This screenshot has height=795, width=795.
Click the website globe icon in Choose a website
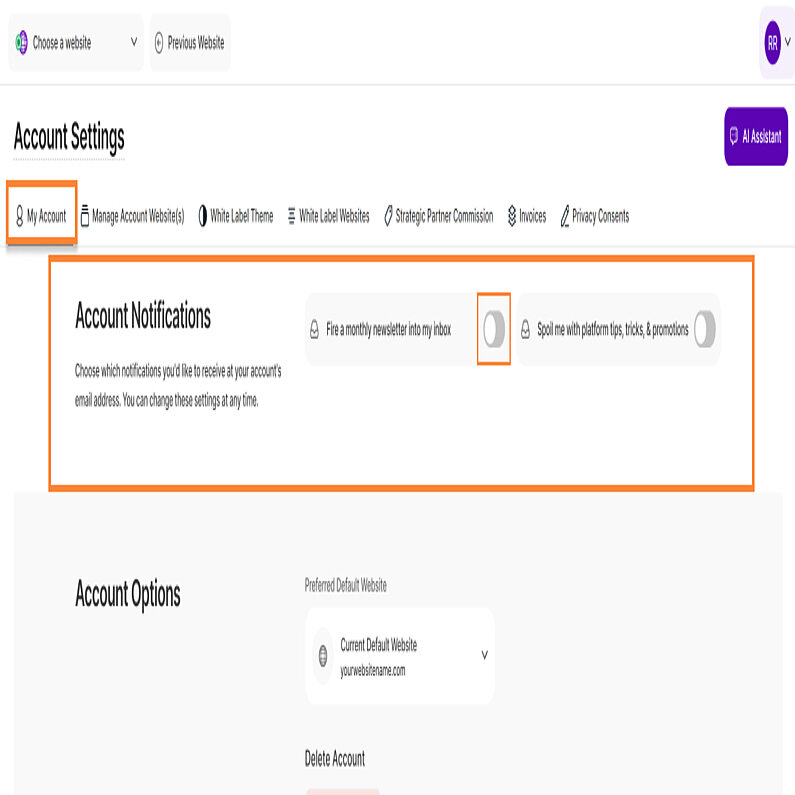point(21,43)
